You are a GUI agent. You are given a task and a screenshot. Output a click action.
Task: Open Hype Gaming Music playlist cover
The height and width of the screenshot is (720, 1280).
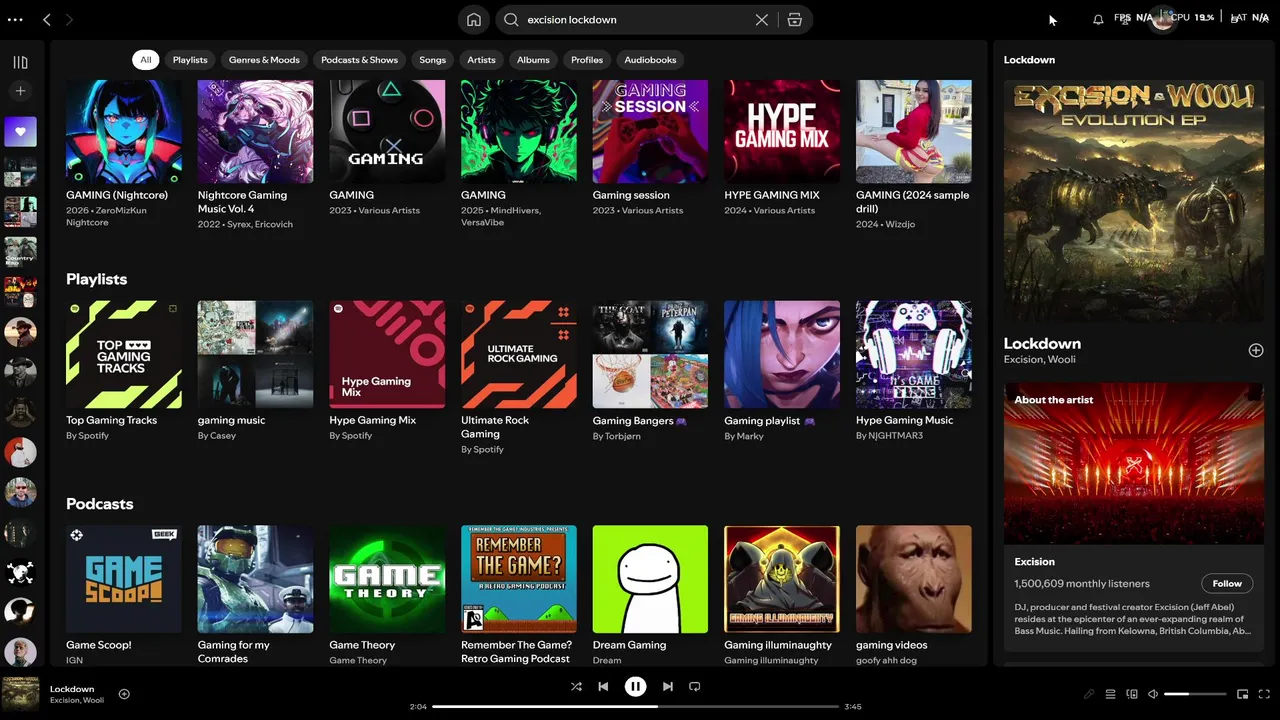(914, 354)
